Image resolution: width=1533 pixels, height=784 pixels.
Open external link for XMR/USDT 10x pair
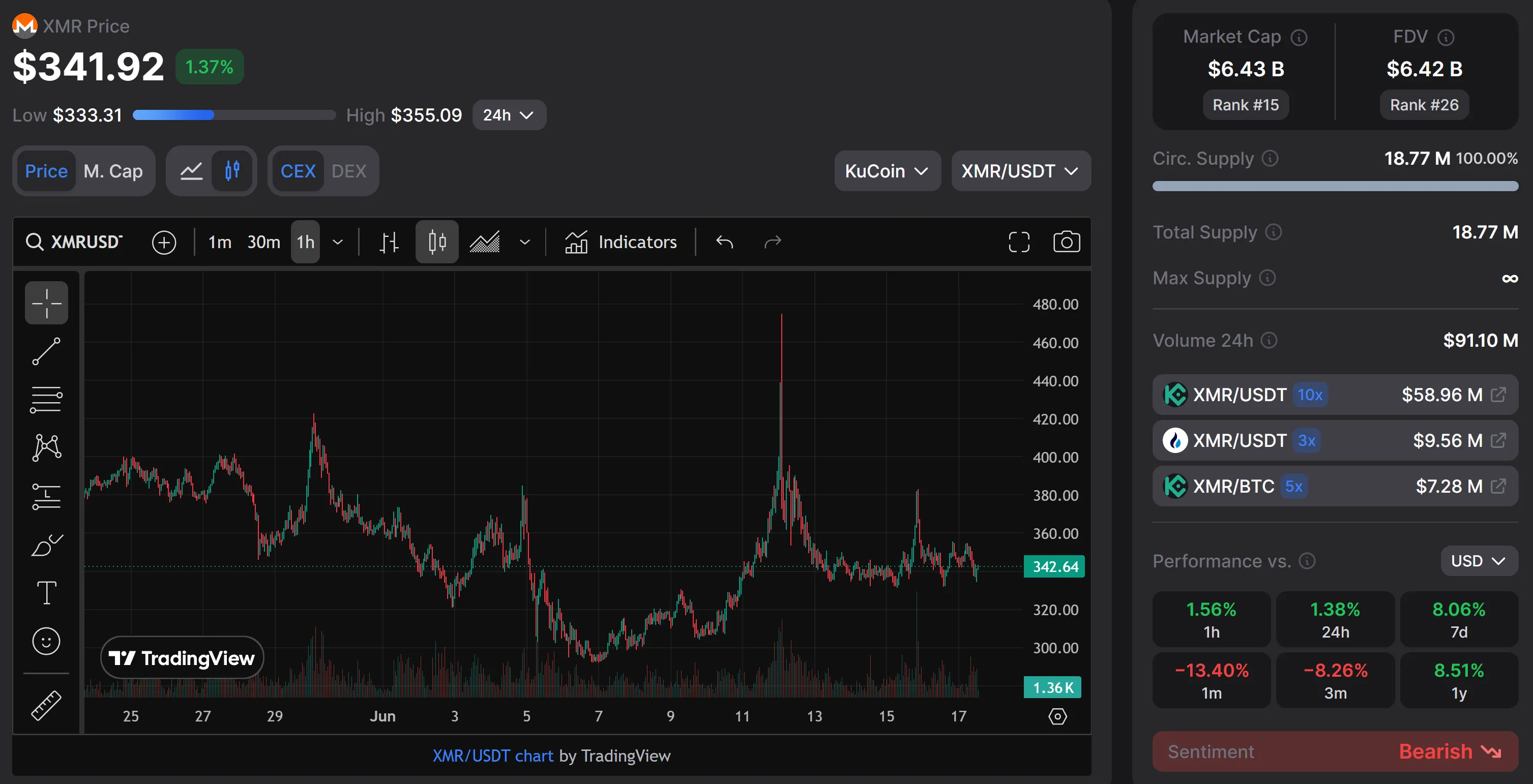tap(1498, 395)
